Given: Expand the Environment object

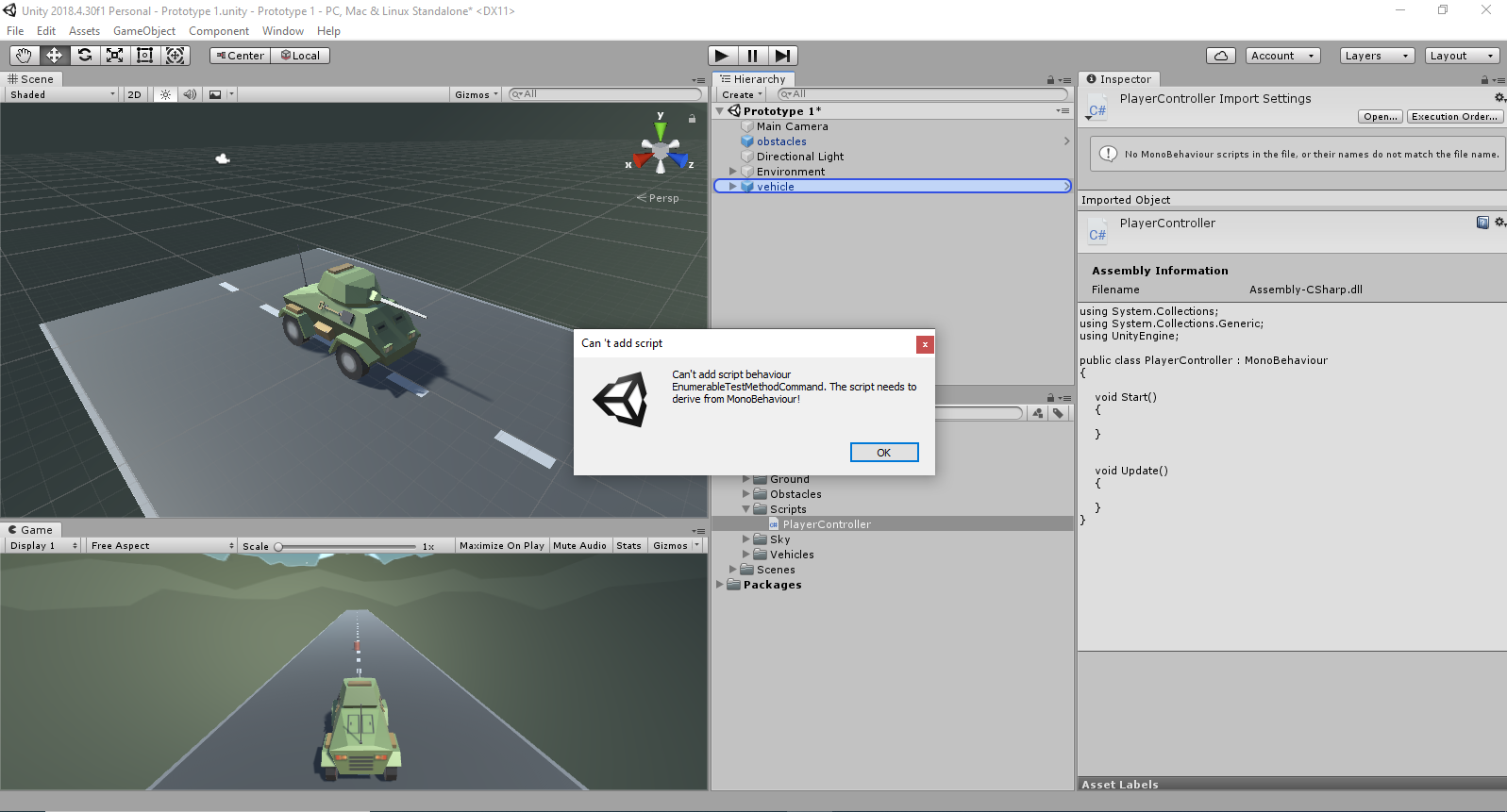Looking at the screenshot, I should [x=732, y=172].
